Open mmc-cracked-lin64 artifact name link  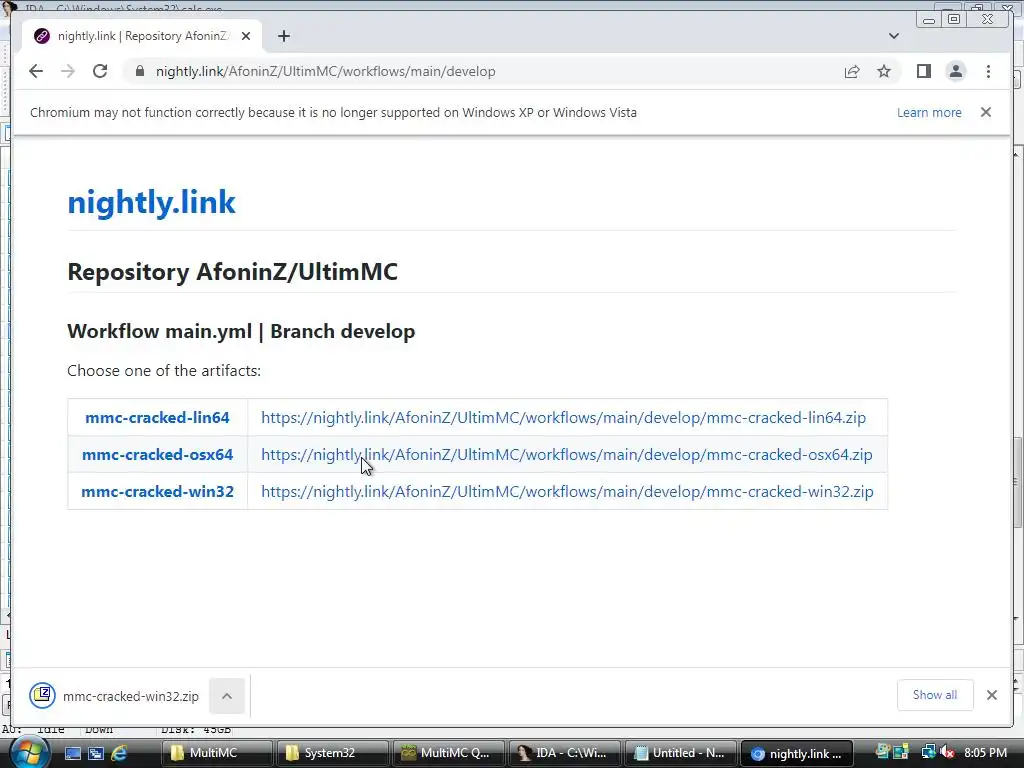(x=157, y=417)
